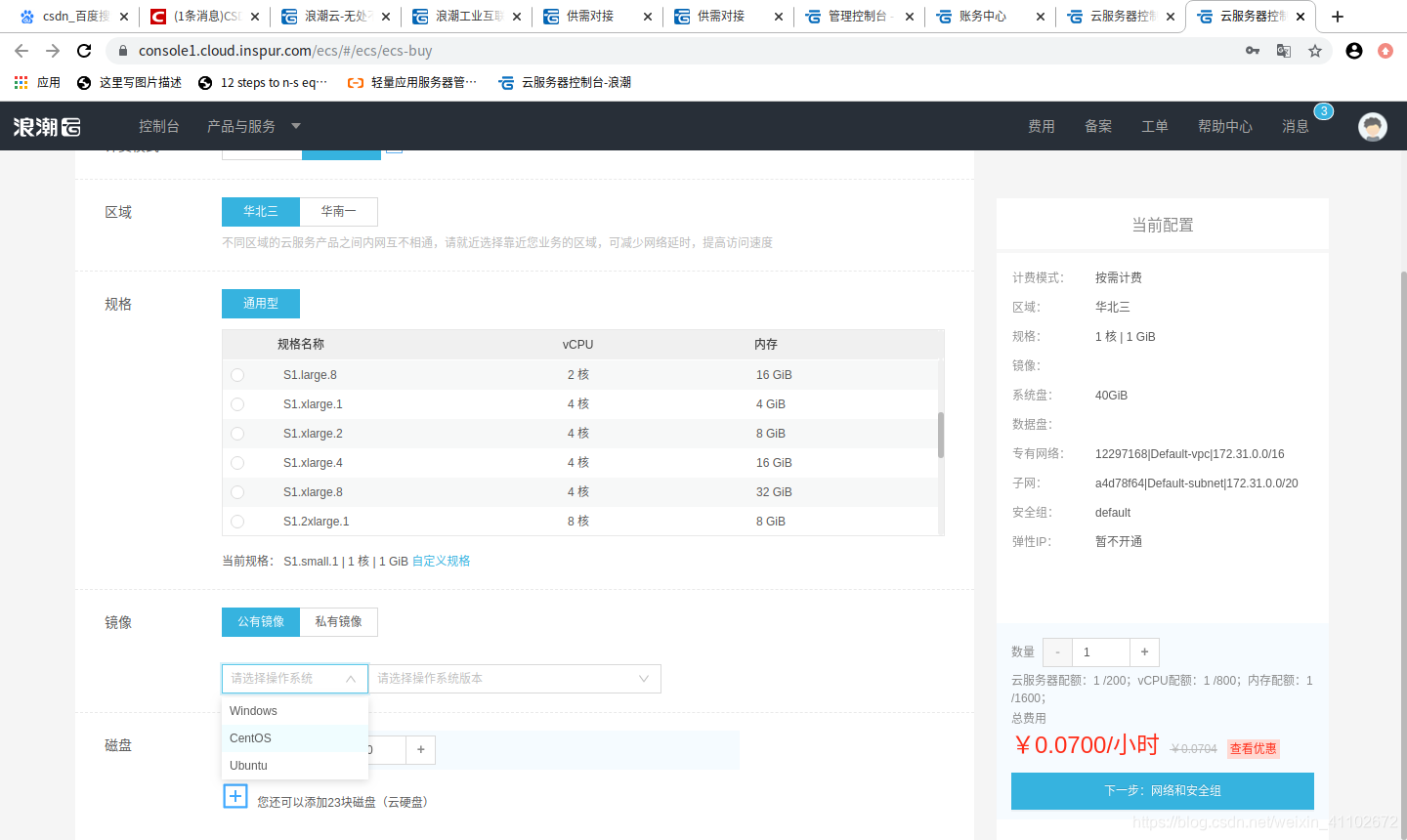Open 帮助中心 in the top navigation
1407x840 pixels.
point(1225,127)
